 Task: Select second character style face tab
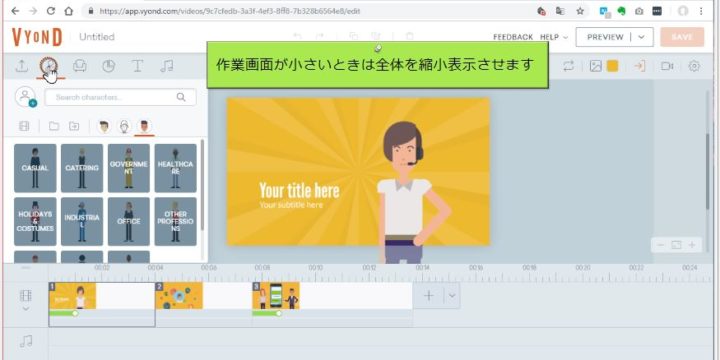tap(124, 126)
